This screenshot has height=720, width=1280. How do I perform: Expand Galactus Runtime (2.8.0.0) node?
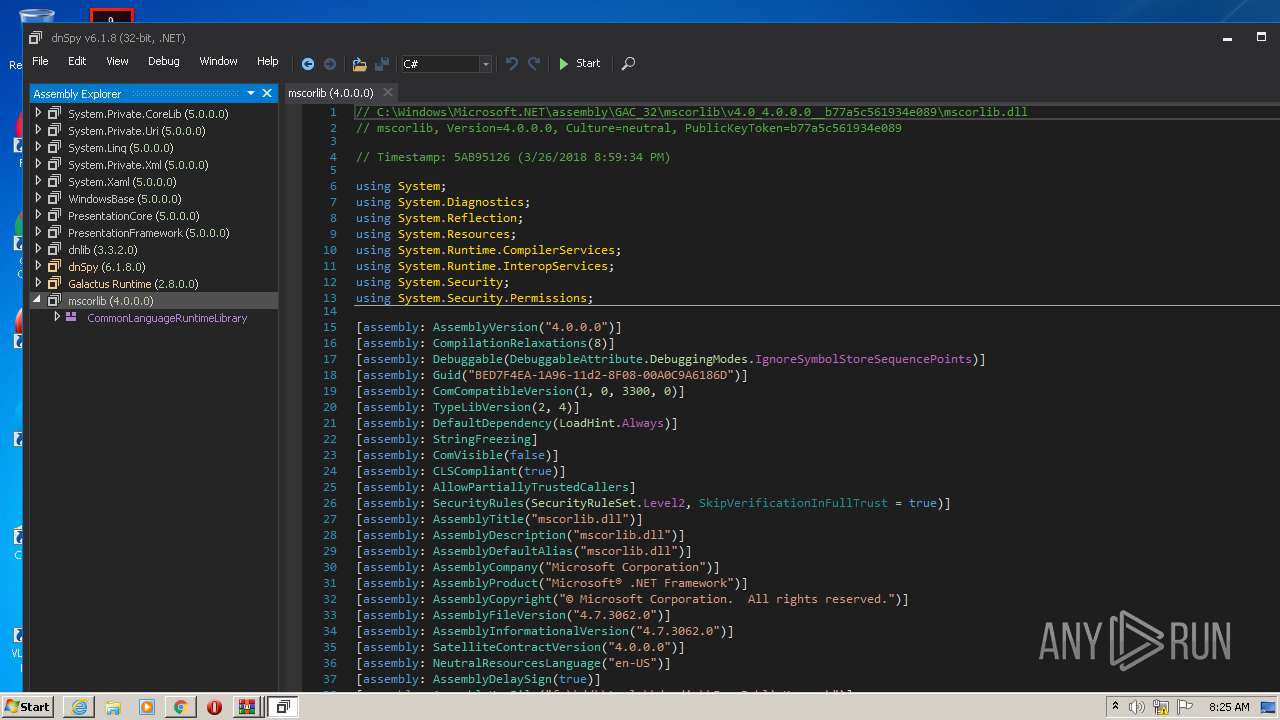tap(38, 283)
